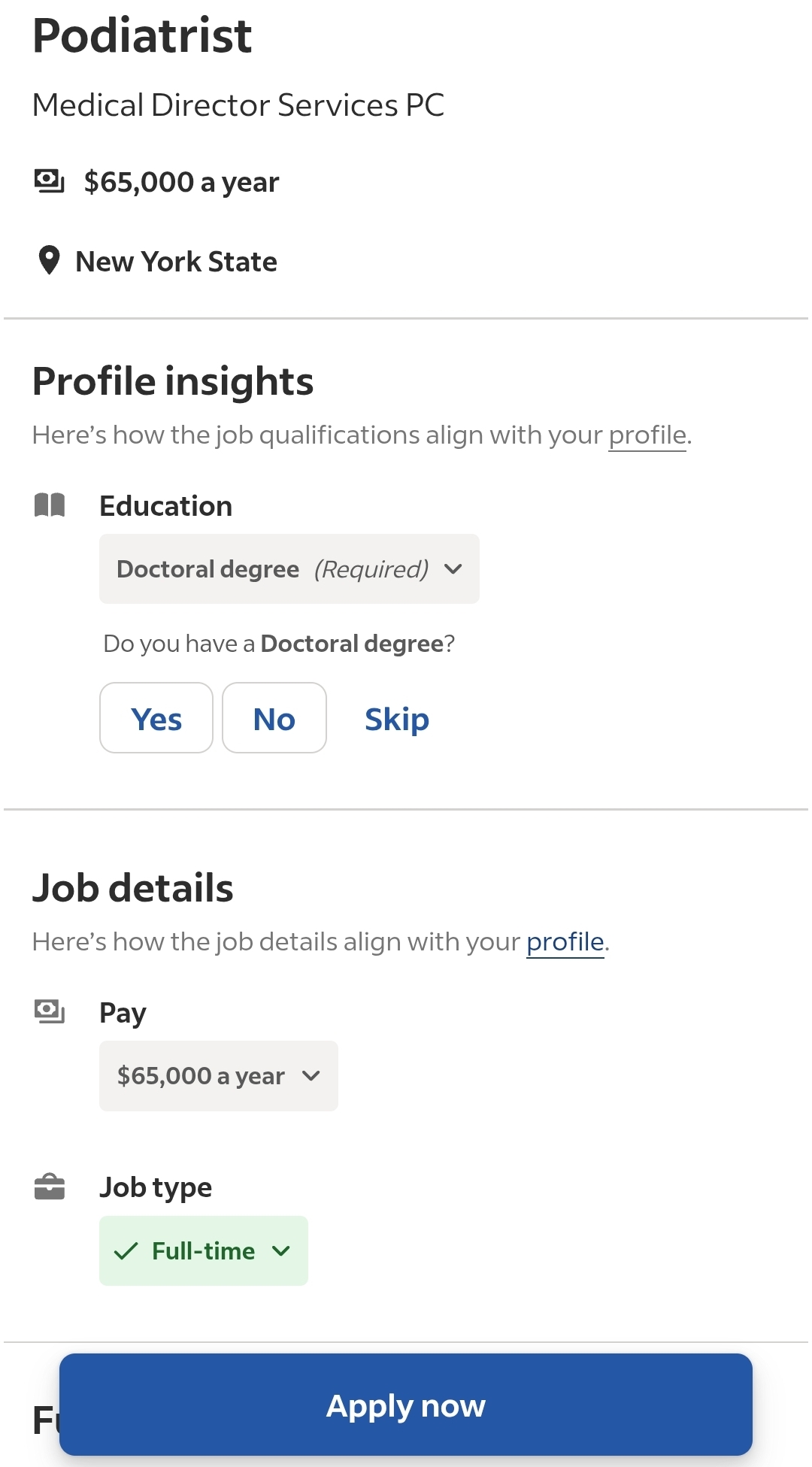
Task: Click the location pin icon
Action: 49,260
